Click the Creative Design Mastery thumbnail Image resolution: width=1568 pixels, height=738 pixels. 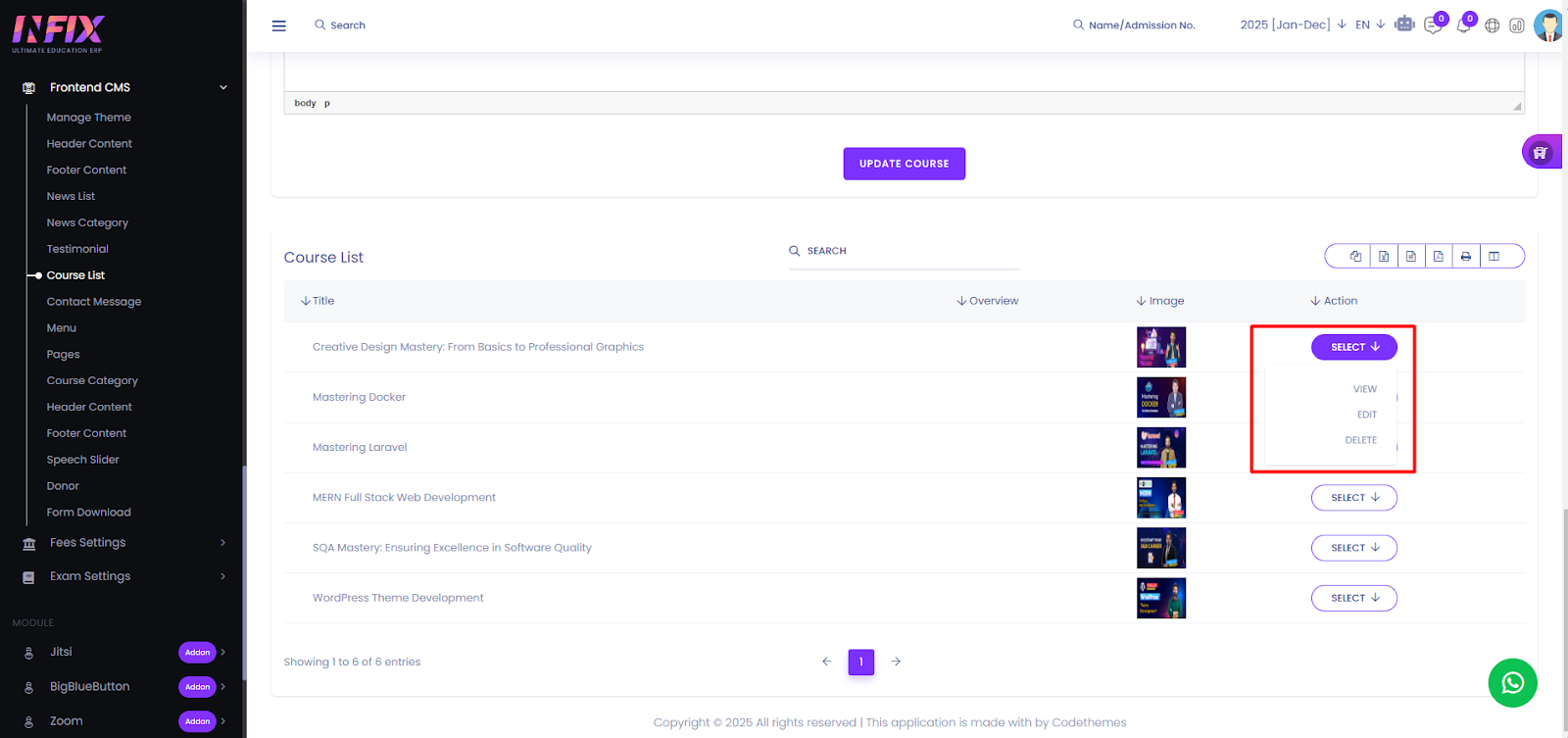coord(1161,347)
